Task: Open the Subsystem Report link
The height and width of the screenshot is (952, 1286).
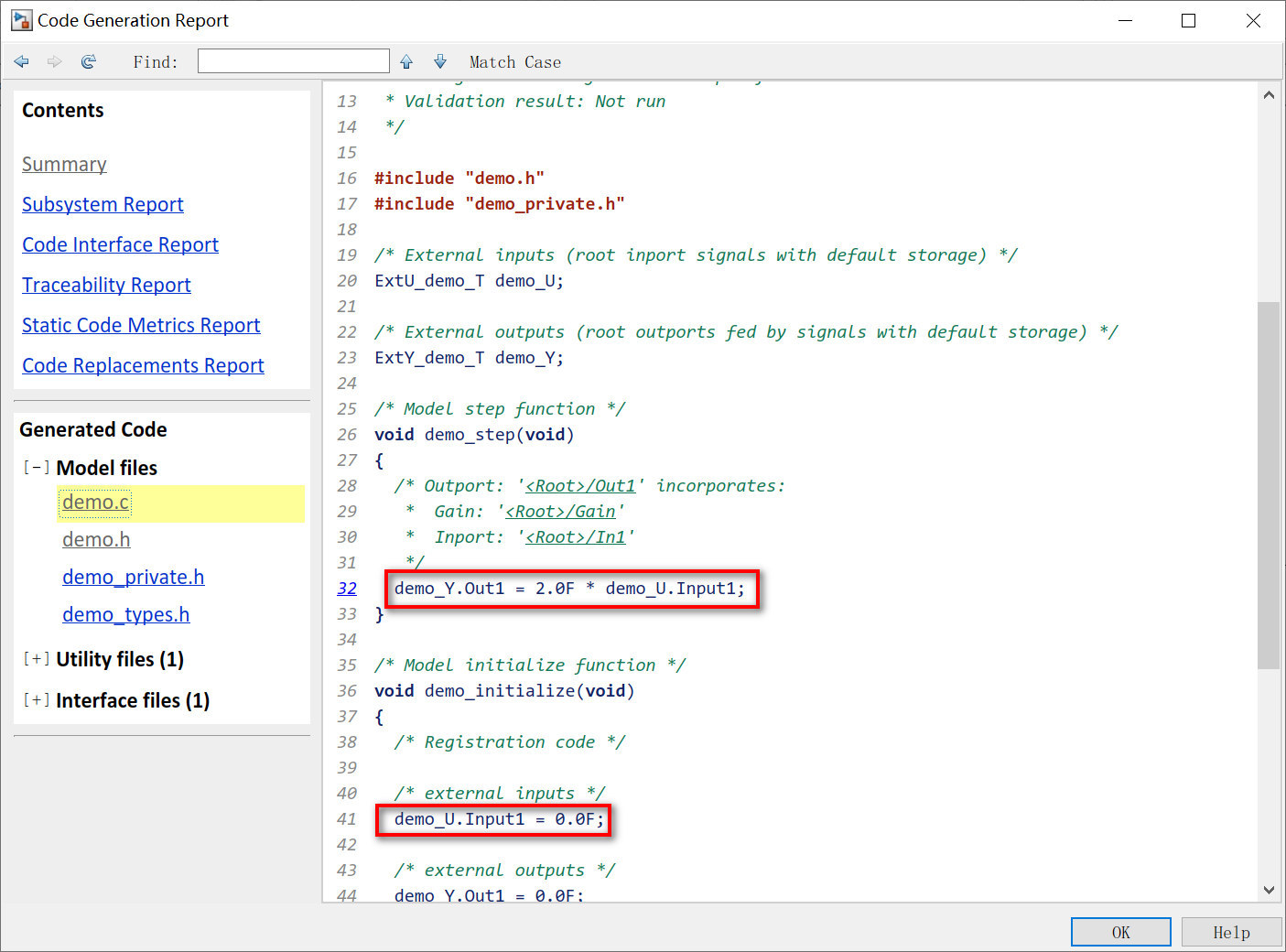Action: click(103, 205)
